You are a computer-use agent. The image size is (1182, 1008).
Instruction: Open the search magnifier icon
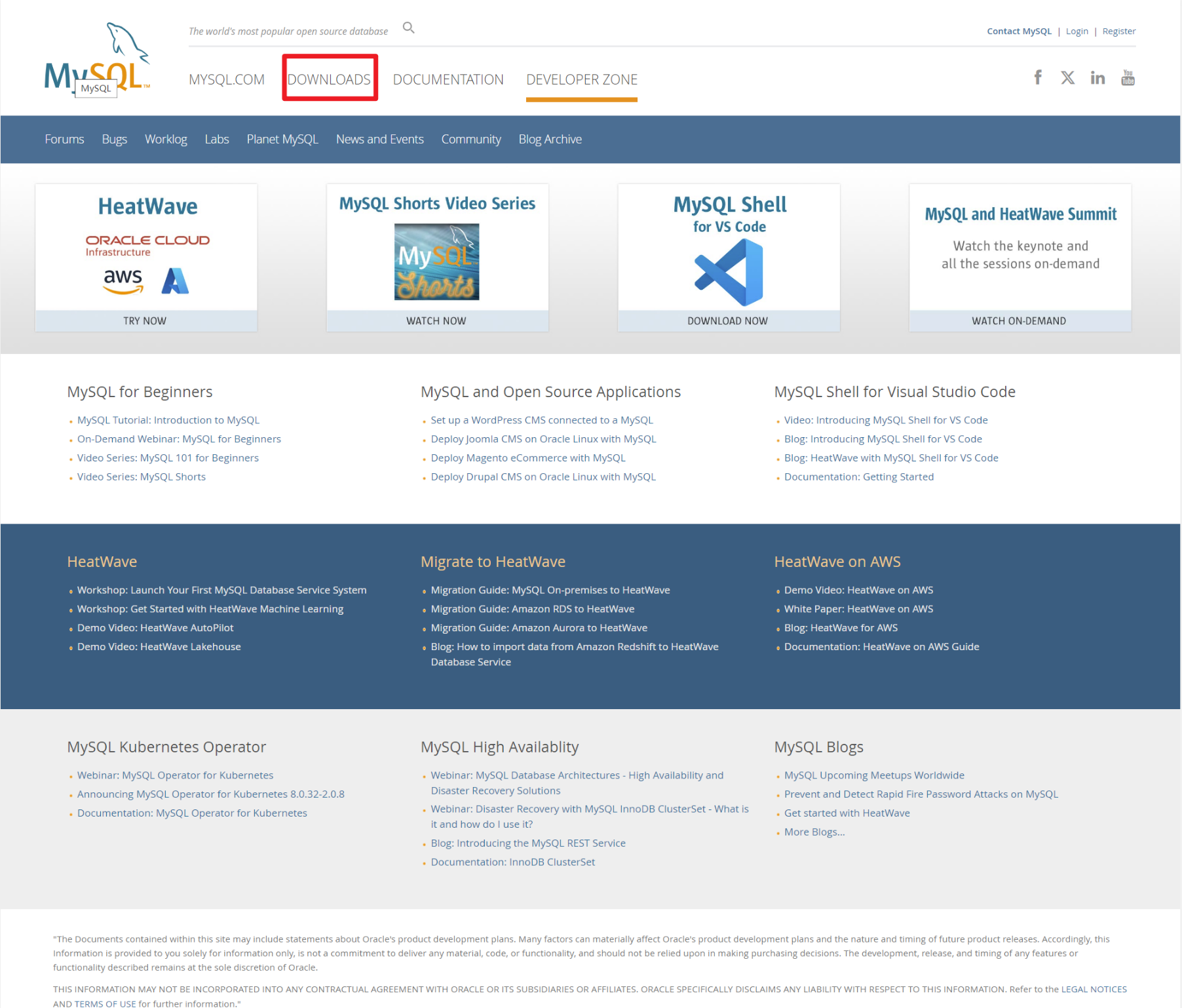pyautogui.click(x=408, y=28)
